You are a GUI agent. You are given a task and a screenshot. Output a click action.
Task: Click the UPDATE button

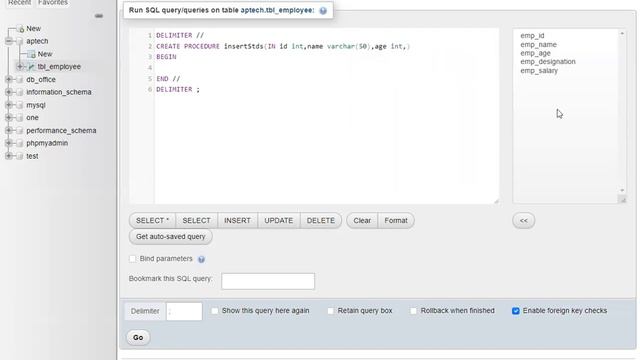(x=278, y=220)
